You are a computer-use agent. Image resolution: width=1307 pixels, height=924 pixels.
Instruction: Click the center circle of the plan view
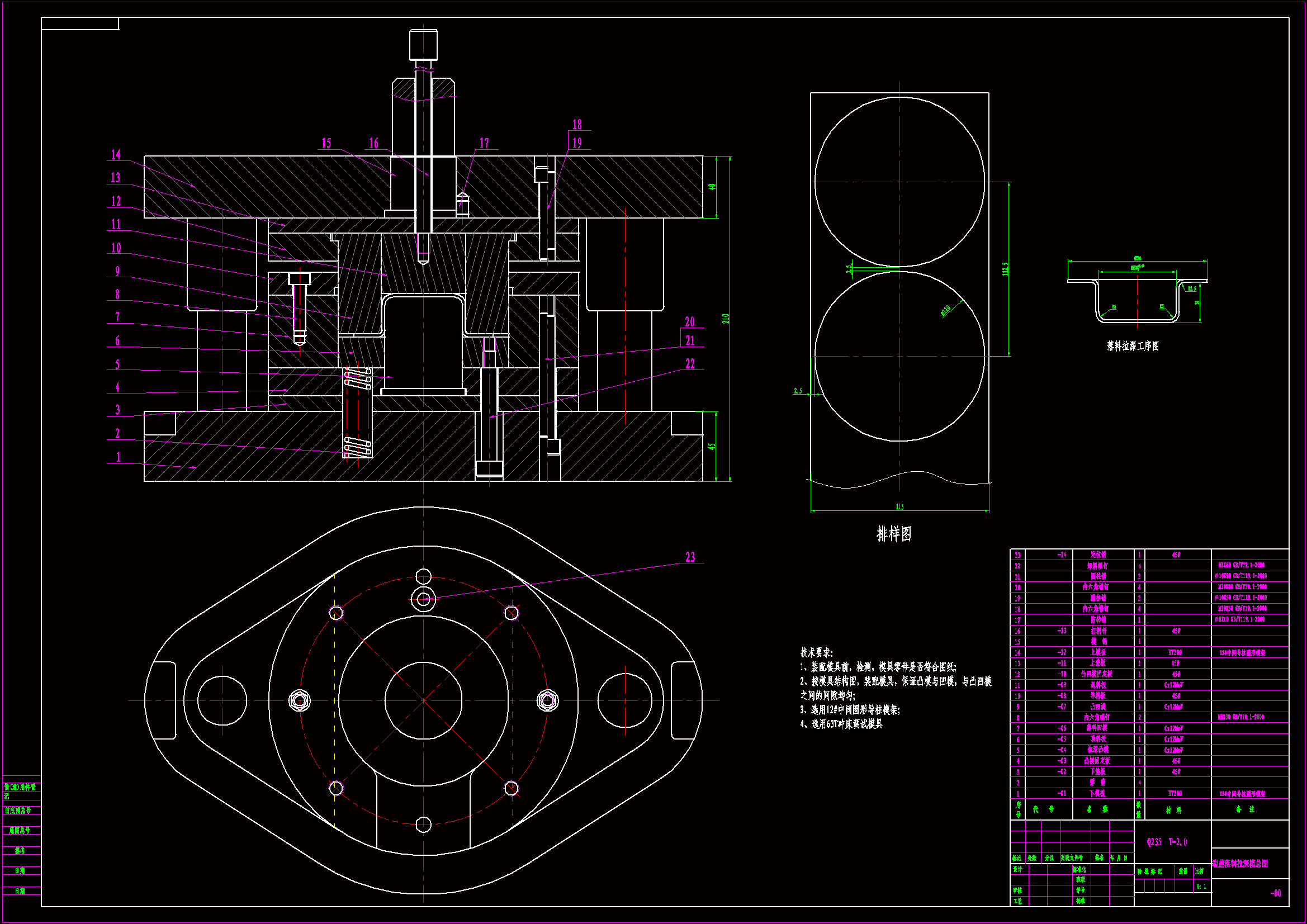tap(424, 700)
